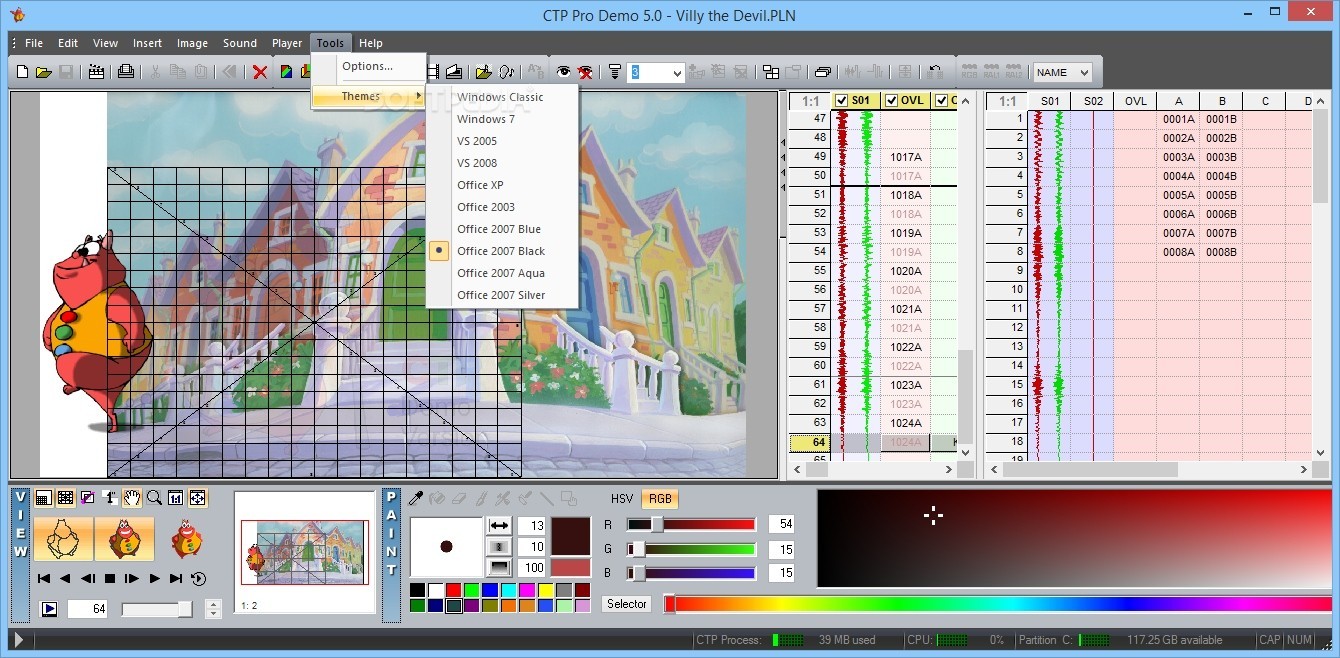Jump to the first frame
The width and height of the screenshot is (1340, 658).
[44, 578]
